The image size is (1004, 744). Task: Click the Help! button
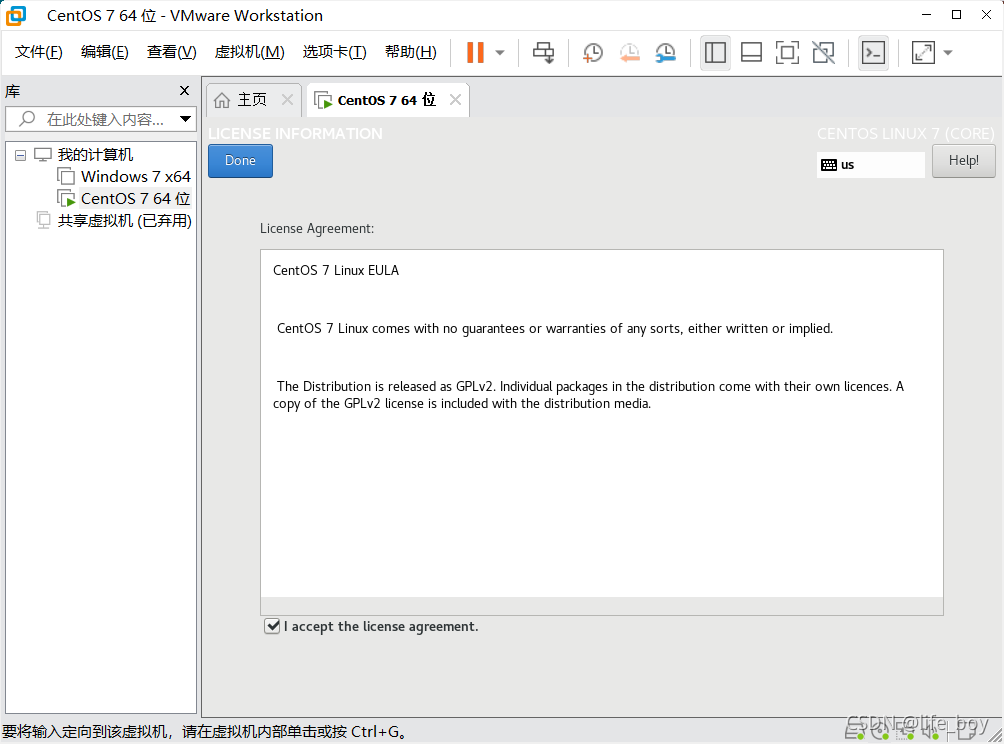tap(963, 161)
